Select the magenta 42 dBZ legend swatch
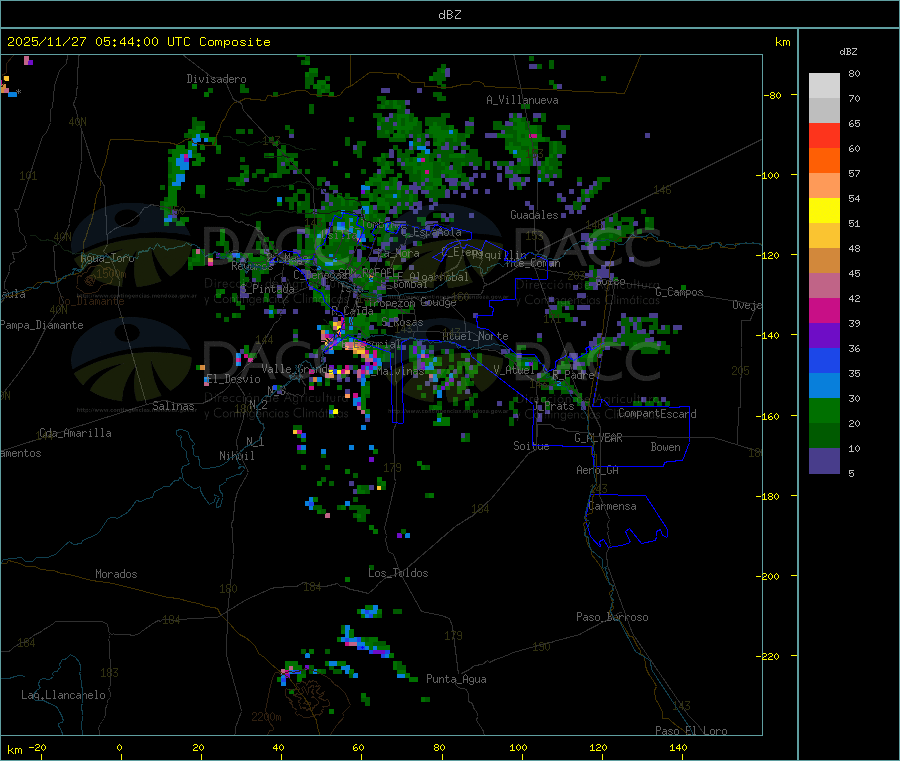900x761 pixels. point(824,310)
